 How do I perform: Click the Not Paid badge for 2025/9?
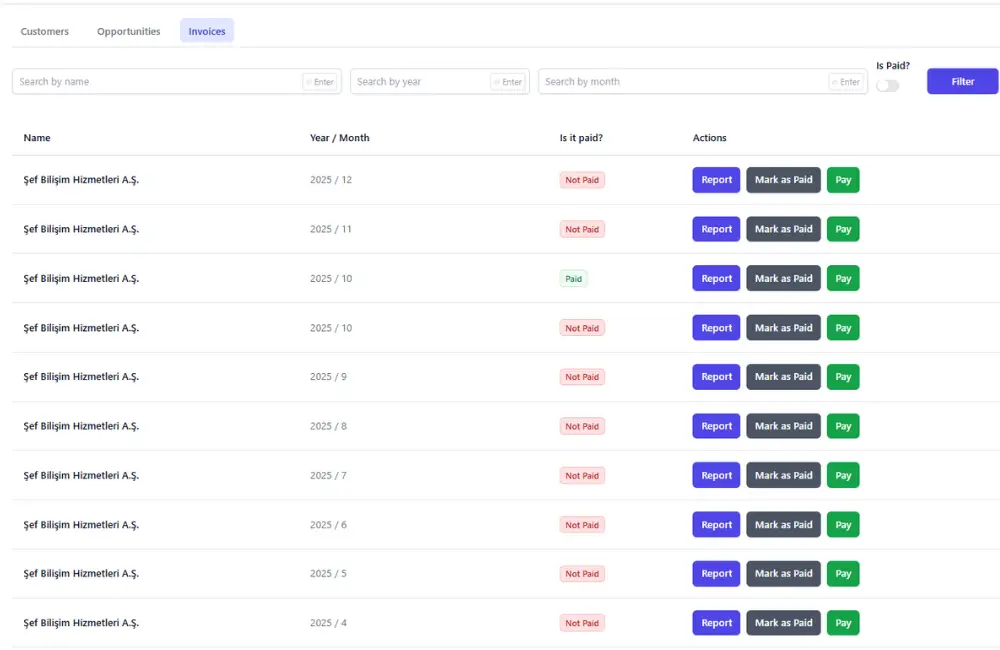[x=582, y=377]
